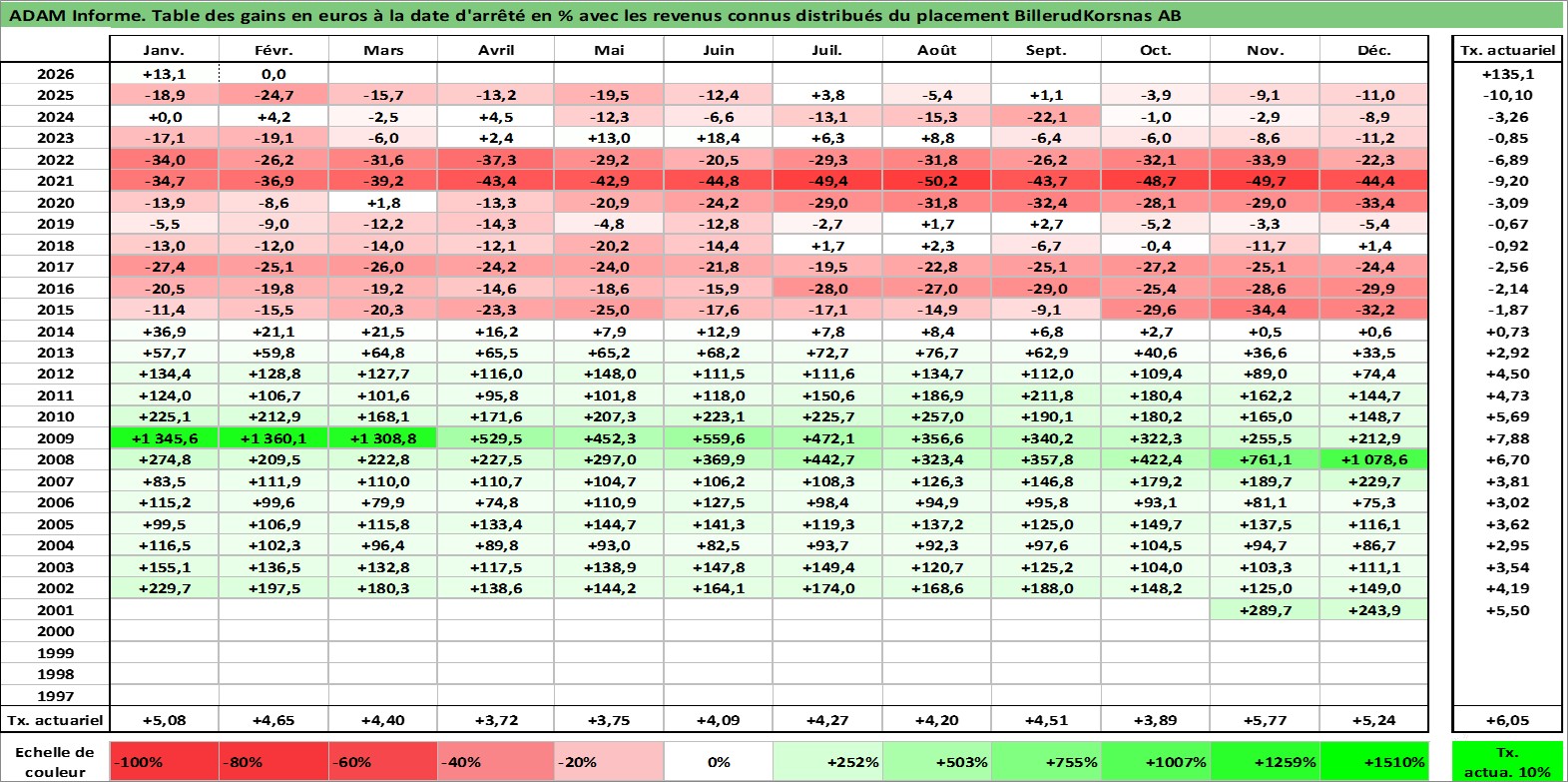
Task: Select the +252% green scale swatch
Action: click(x=827, y=762)
